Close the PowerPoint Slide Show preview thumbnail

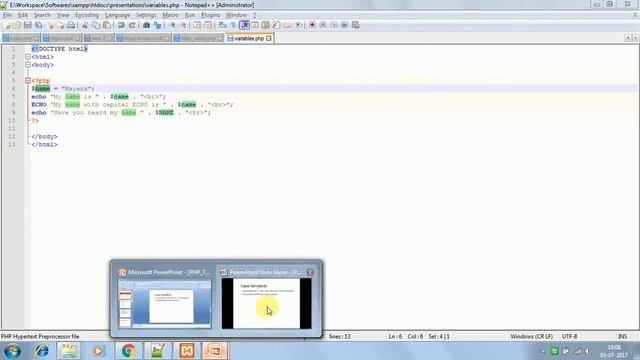(x=310, y=272)
